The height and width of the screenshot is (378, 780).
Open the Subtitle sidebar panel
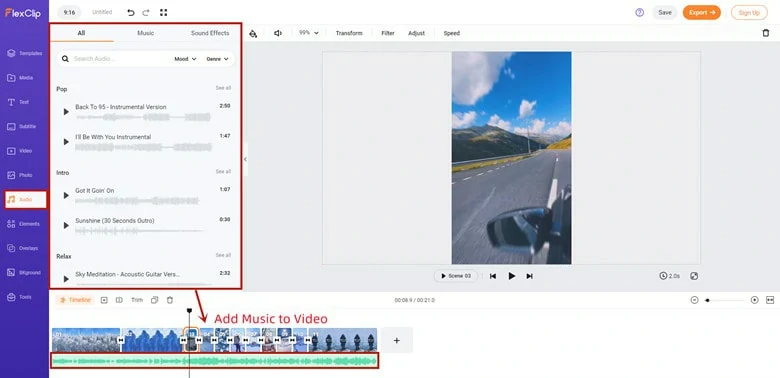pyautogui.click(x=24, y=126)
